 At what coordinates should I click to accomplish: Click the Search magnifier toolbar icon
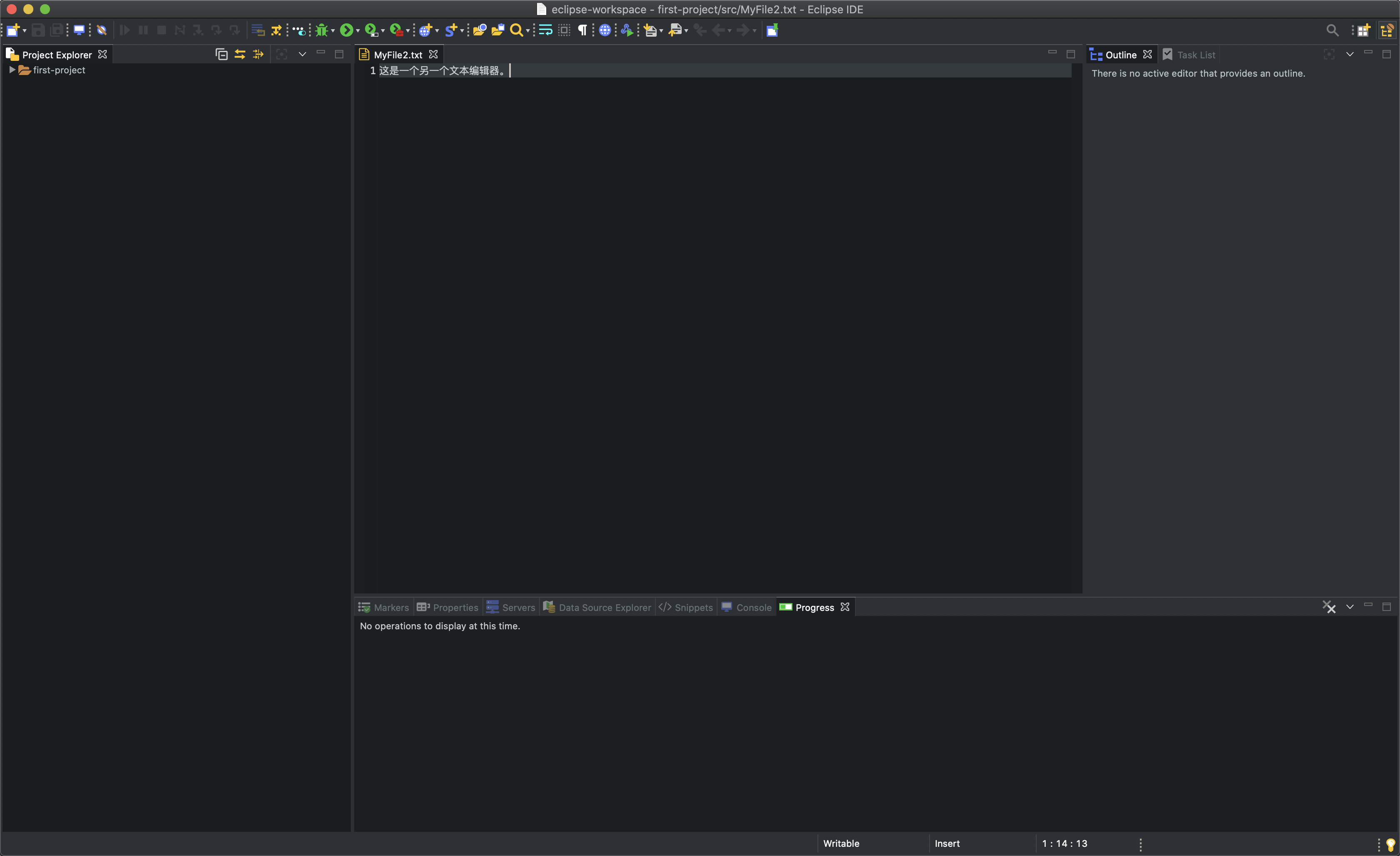click(x=516, y=30)
